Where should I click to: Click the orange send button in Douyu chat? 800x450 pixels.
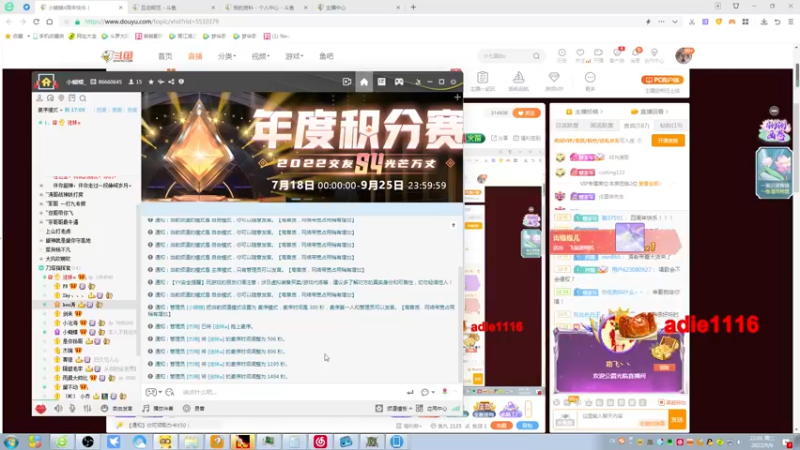point(677,419)
